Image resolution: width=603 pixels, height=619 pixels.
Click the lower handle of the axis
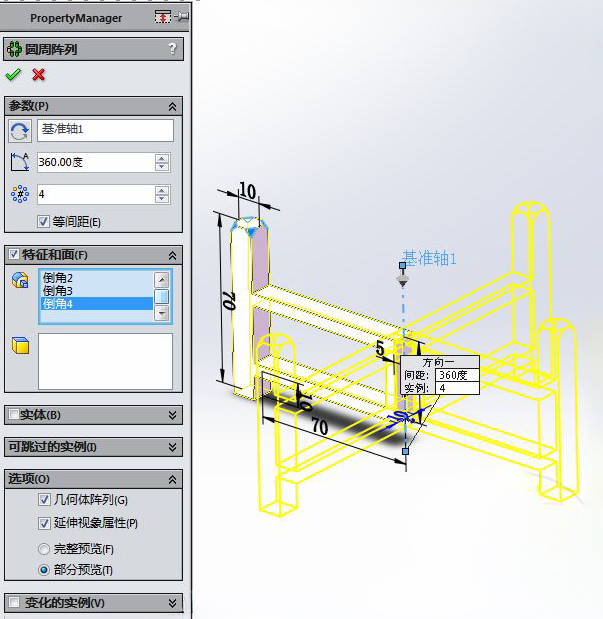pos(406,451)
